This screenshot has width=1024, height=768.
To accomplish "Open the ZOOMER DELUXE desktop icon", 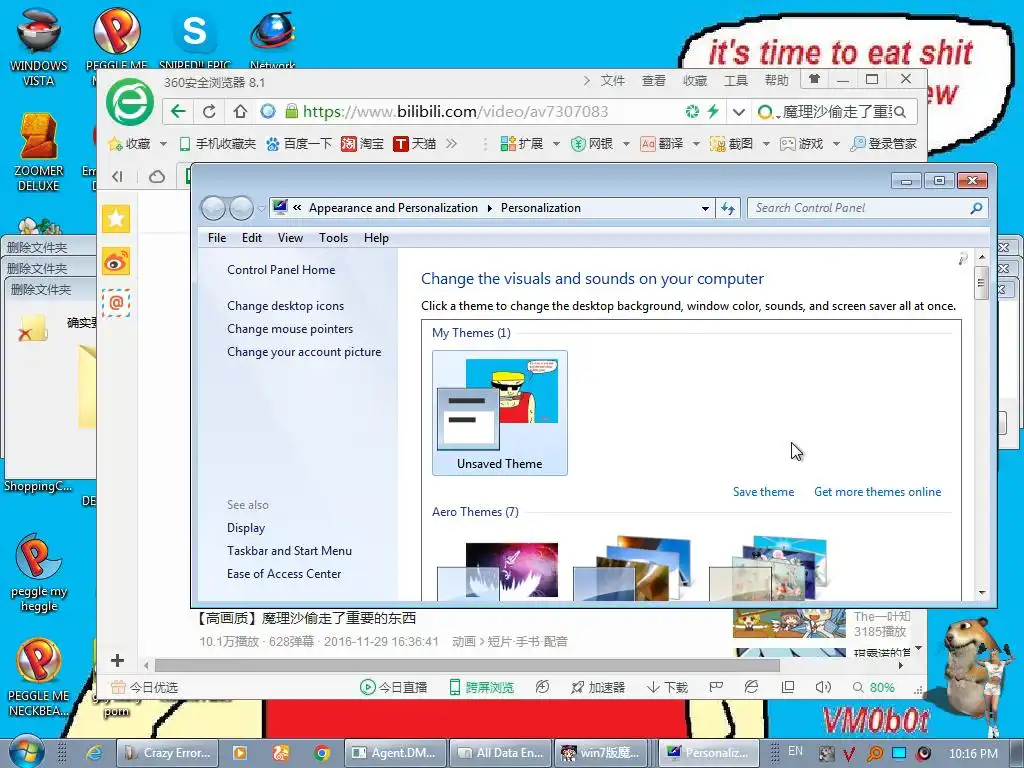I will [39, 152].
